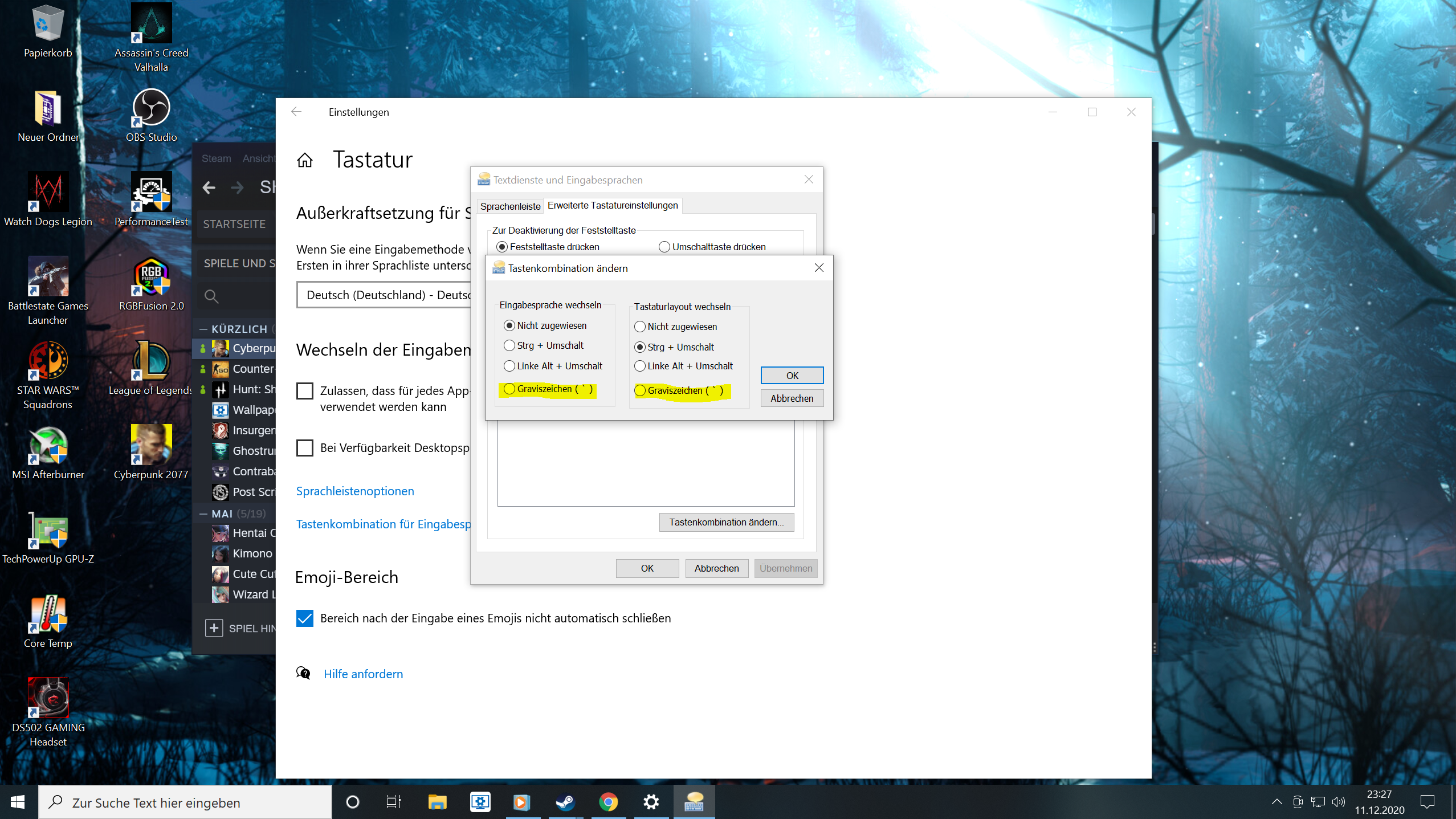Collapse the KÜRZLICH section in Steam library
Image resolution: width=1456 pixels, height=819 pixels.
203,329
